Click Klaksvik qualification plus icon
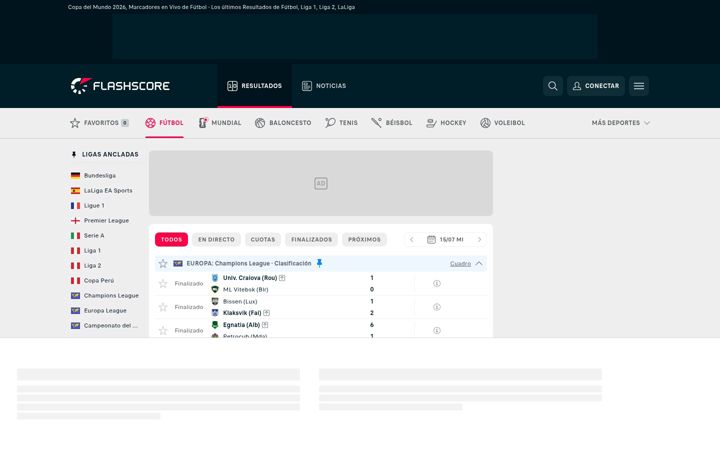 click(x=266, y=313)
